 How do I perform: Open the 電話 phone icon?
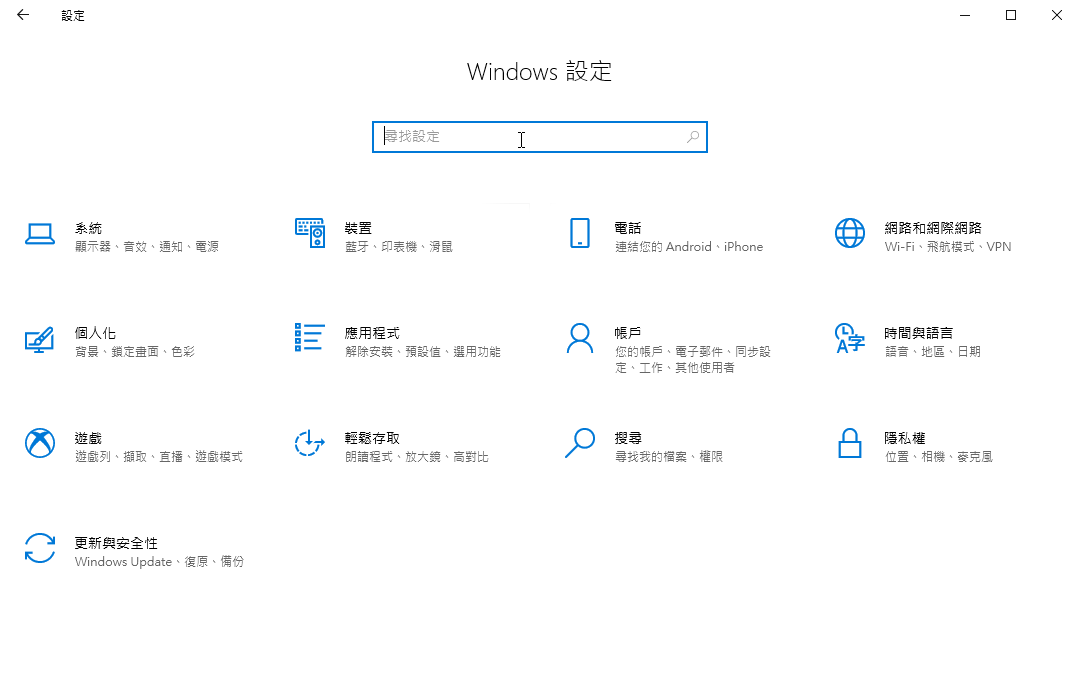[580, 233]
